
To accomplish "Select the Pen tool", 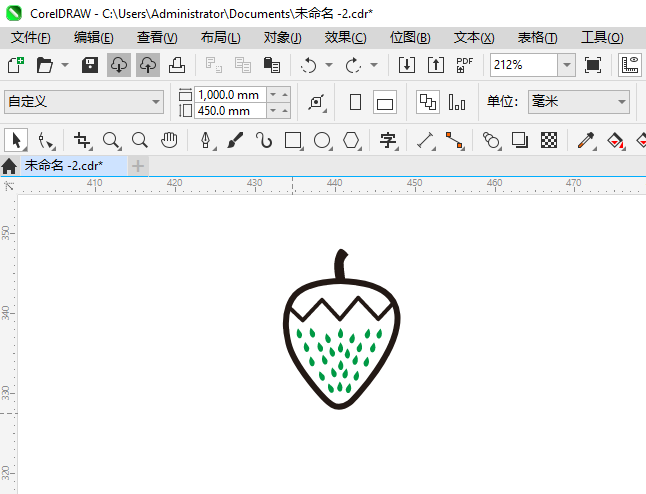I will point(206,140).
